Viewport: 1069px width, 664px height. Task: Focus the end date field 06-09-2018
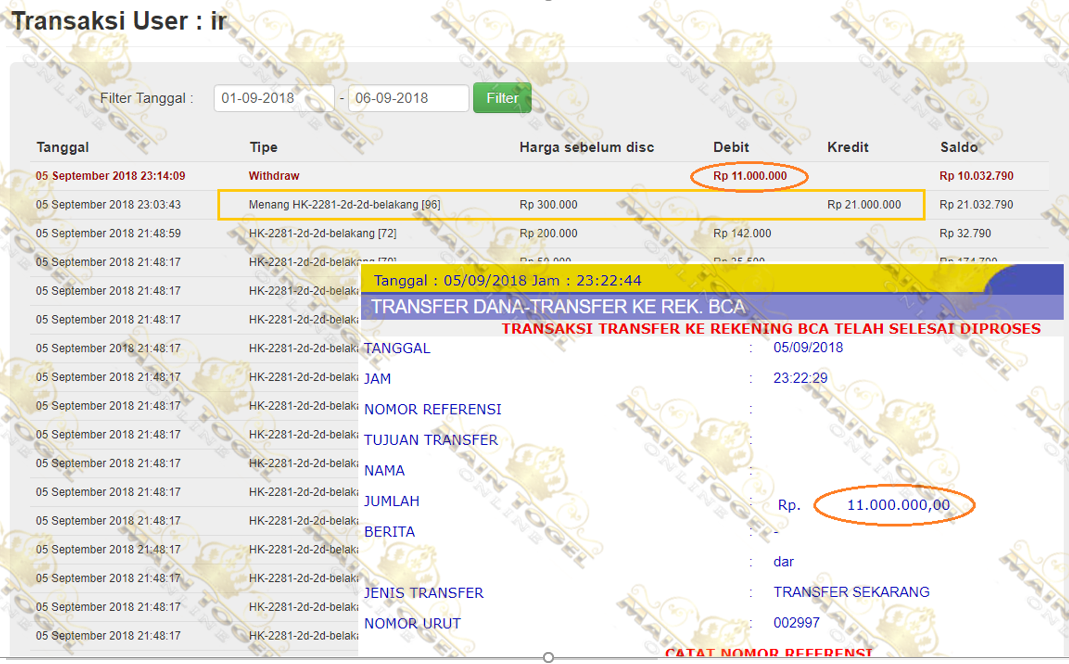click(x=410, y=98)
